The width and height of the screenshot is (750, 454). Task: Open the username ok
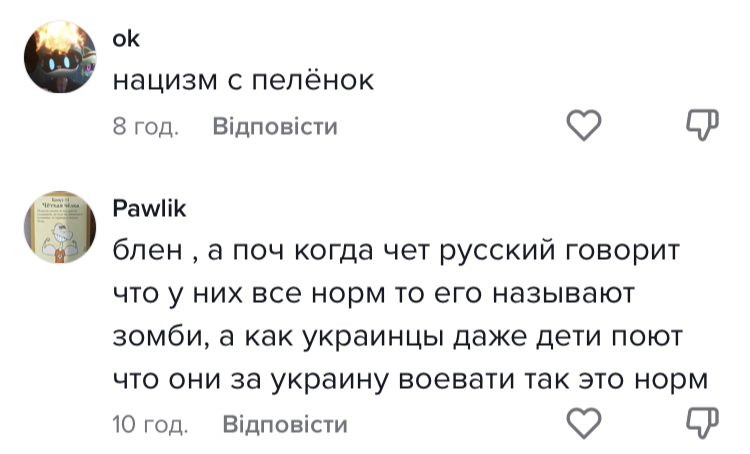click(x=127, y=39)
